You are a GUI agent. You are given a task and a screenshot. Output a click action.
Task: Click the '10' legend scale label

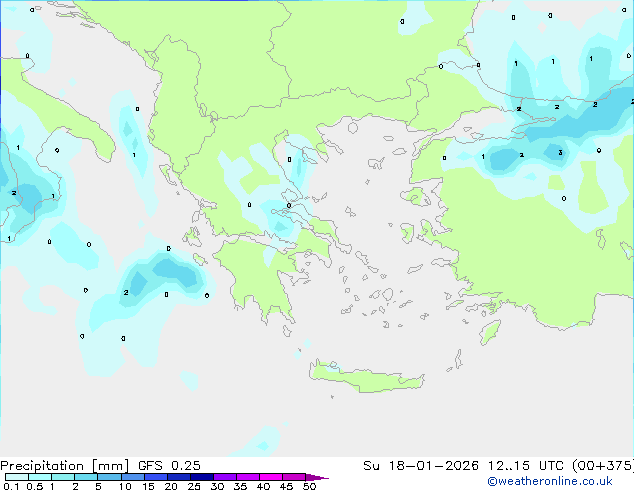pos(125,486)
